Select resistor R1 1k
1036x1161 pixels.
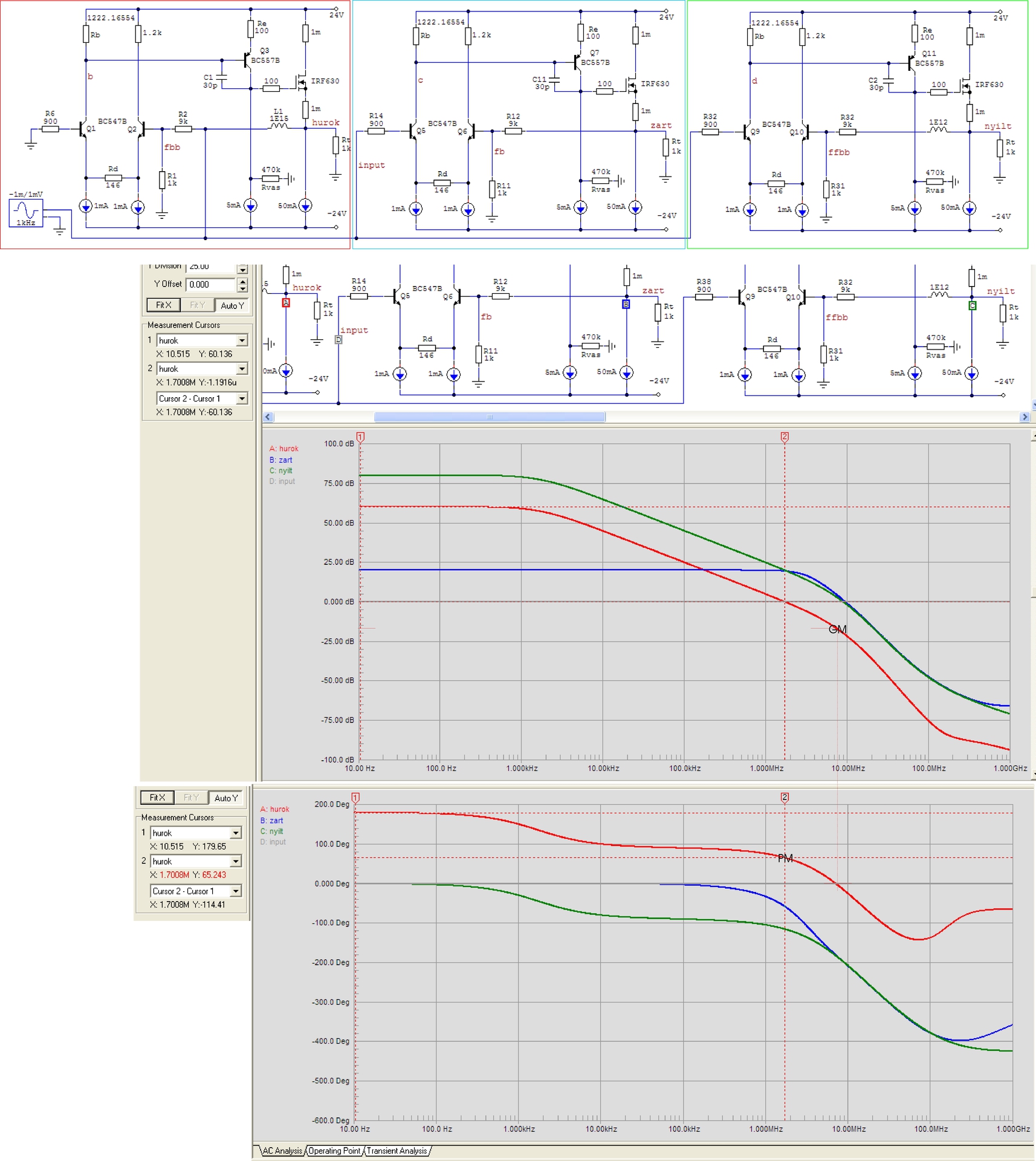pyautogui.click(x=162, y=180)
